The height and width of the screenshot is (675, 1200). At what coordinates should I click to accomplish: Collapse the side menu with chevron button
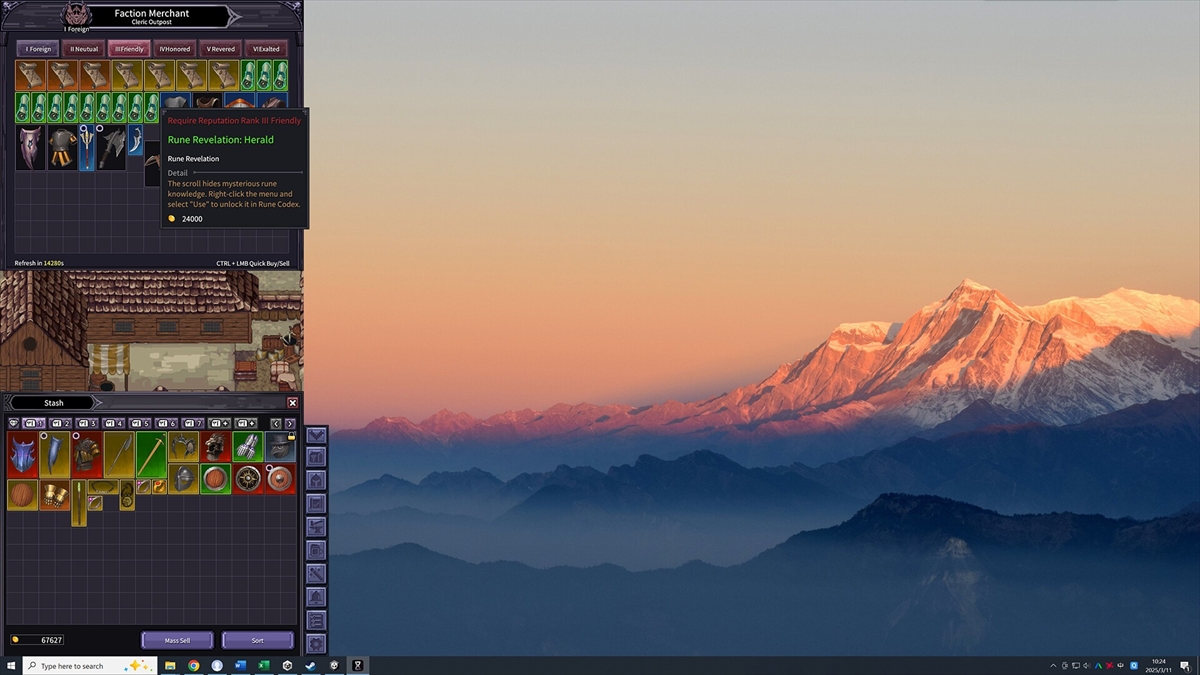316,434
